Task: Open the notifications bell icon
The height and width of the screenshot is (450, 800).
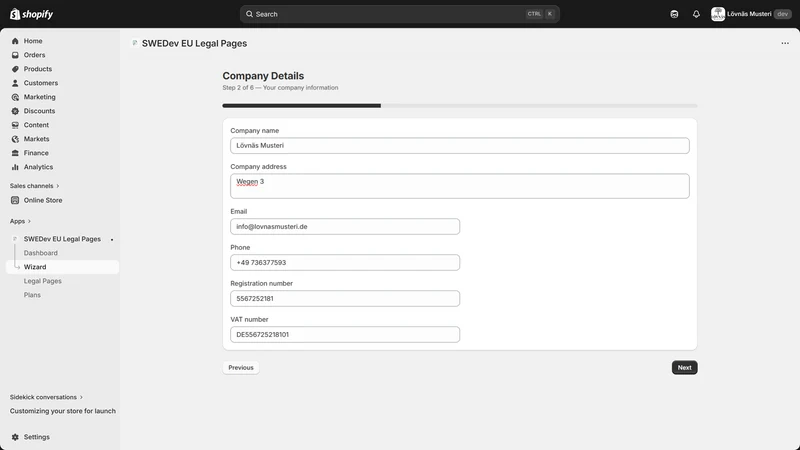Action: [696, 14]
